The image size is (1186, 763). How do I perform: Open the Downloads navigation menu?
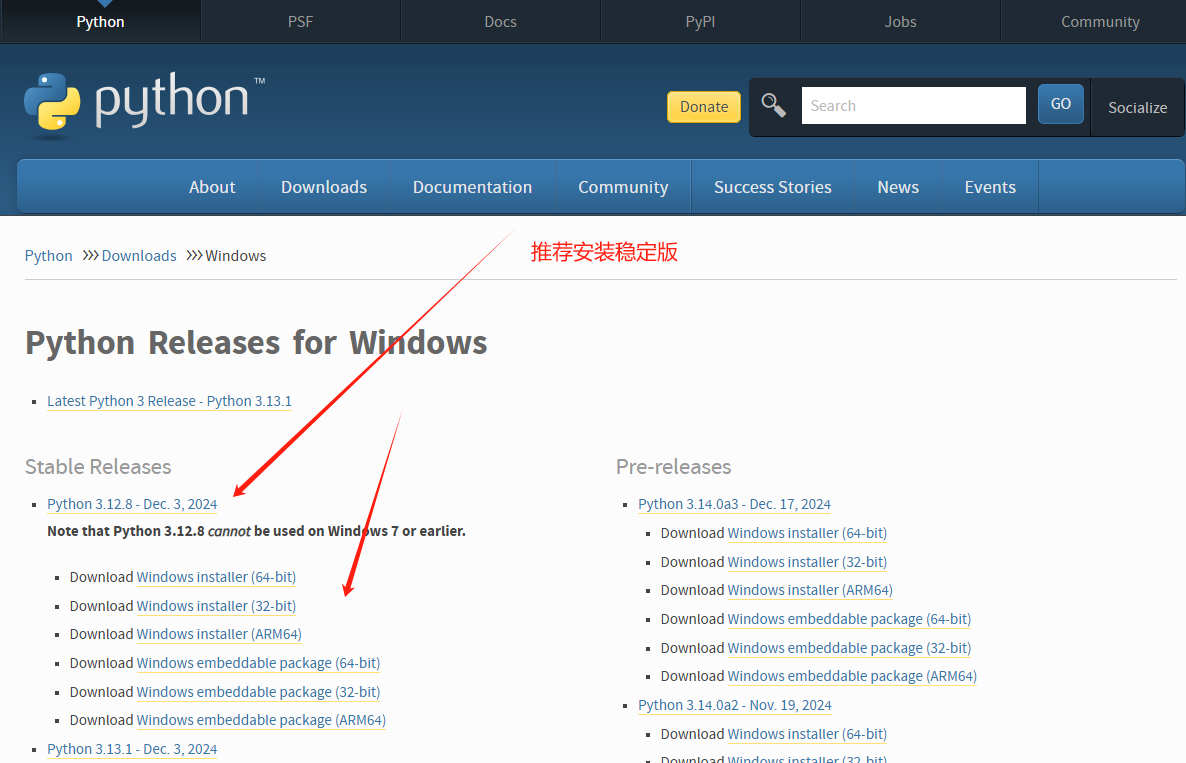[324, 187]
